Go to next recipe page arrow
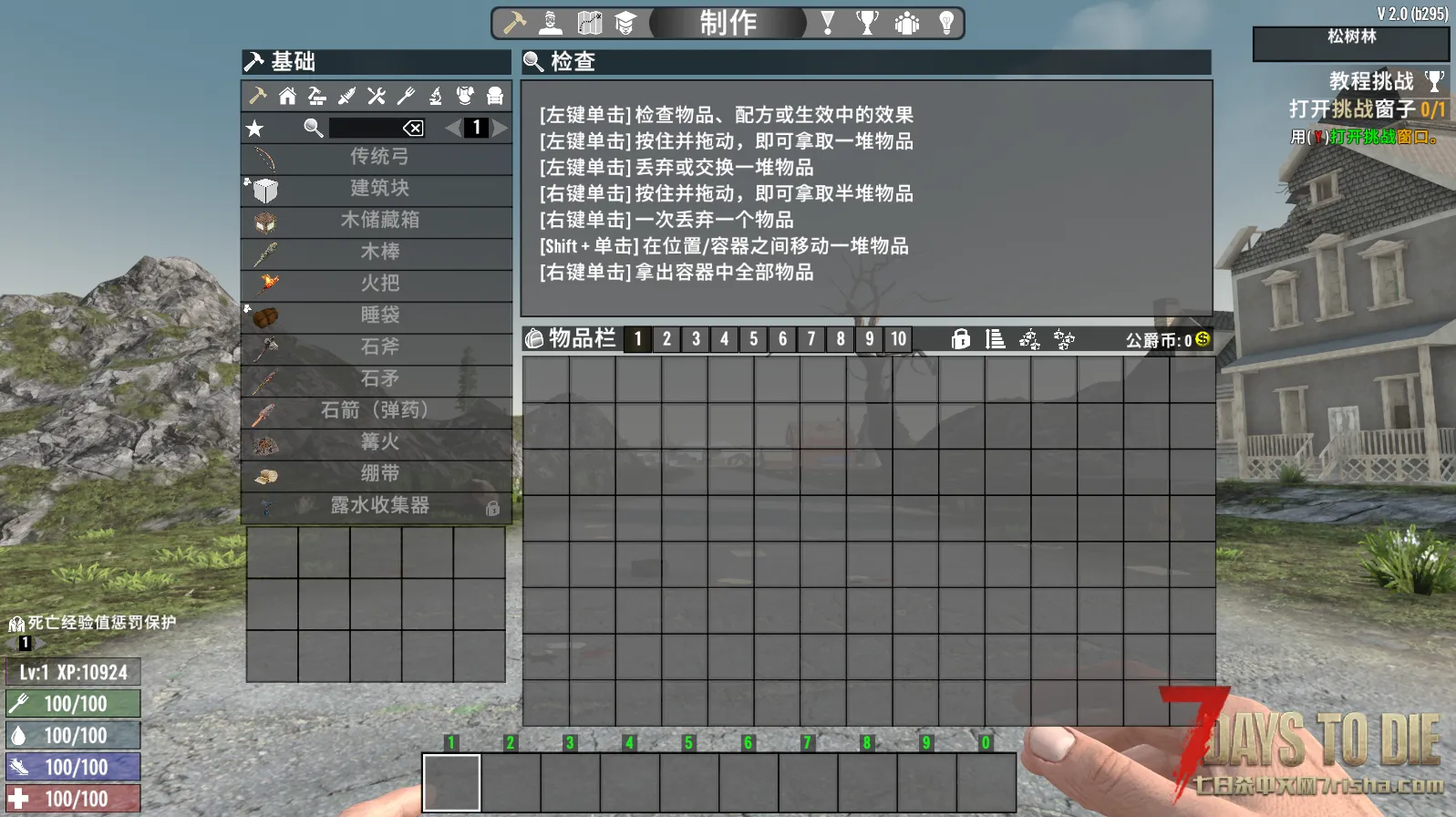This screenshot has height=817, width=1456. [x=500, y=129]
